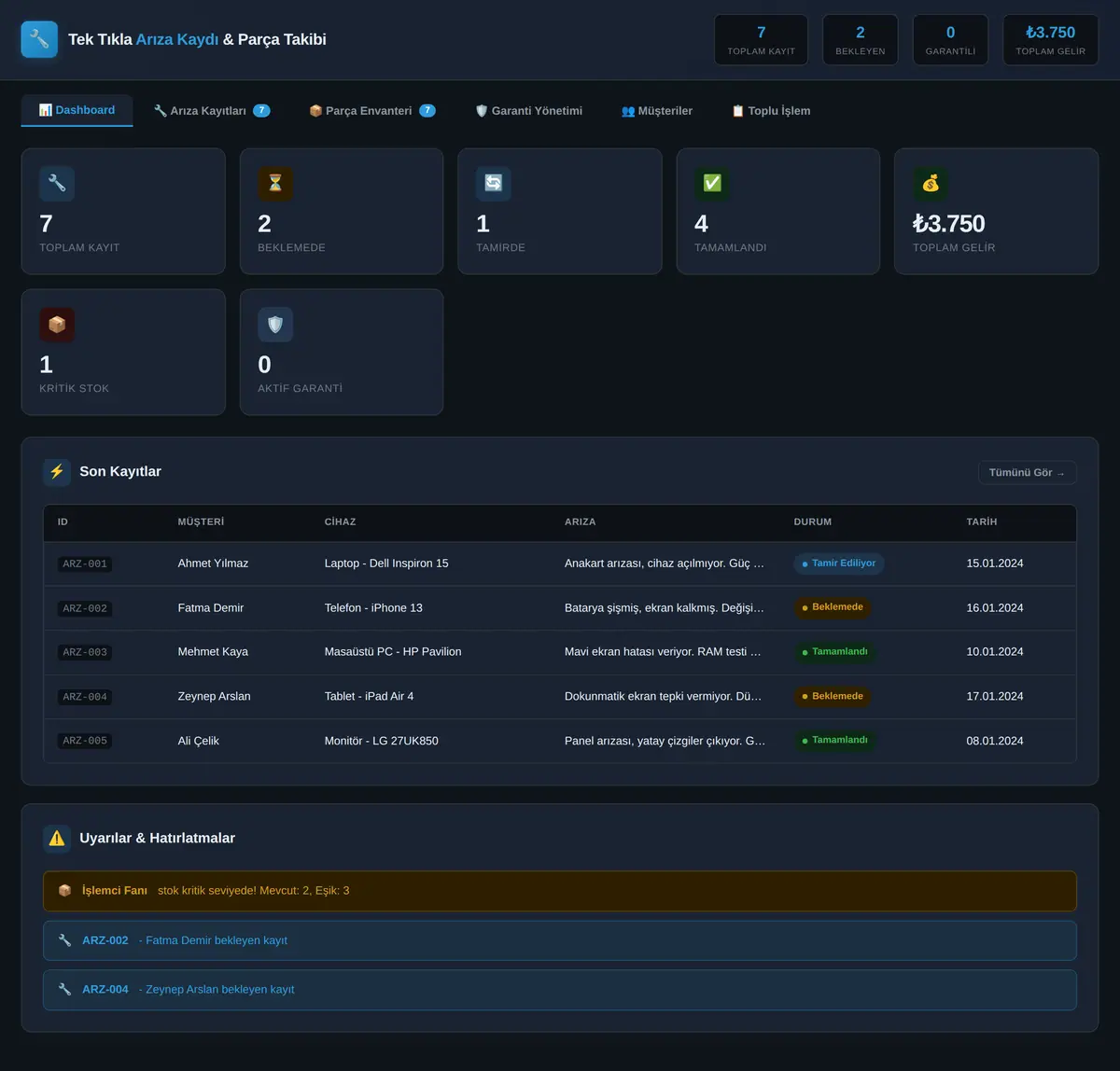Viewport: 1120px width, 1071px height.
Task: Click the Toplam Gelir header stat box
Action: [1051, 40]
